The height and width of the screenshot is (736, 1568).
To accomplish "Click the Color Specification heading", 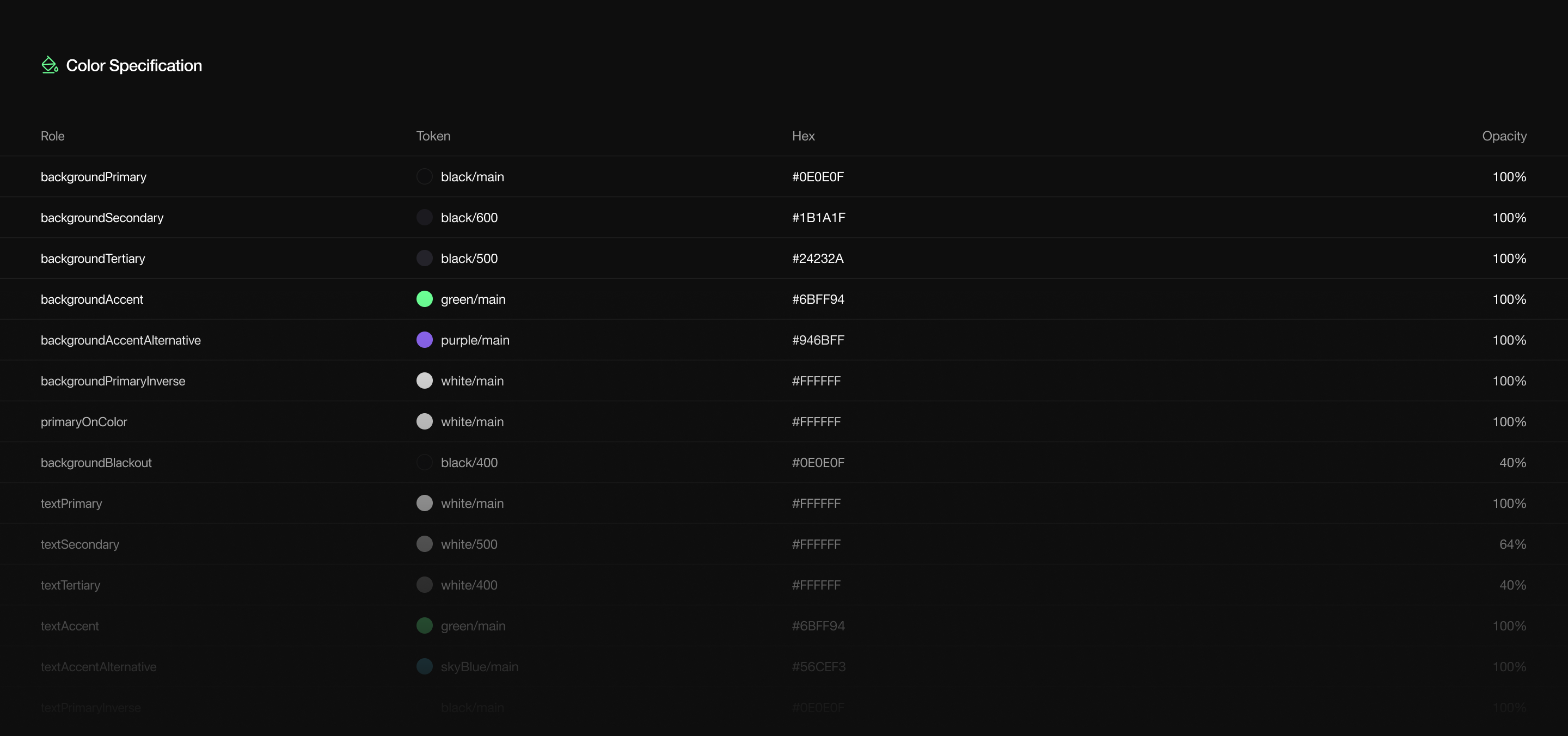I will tap(134, 65).
